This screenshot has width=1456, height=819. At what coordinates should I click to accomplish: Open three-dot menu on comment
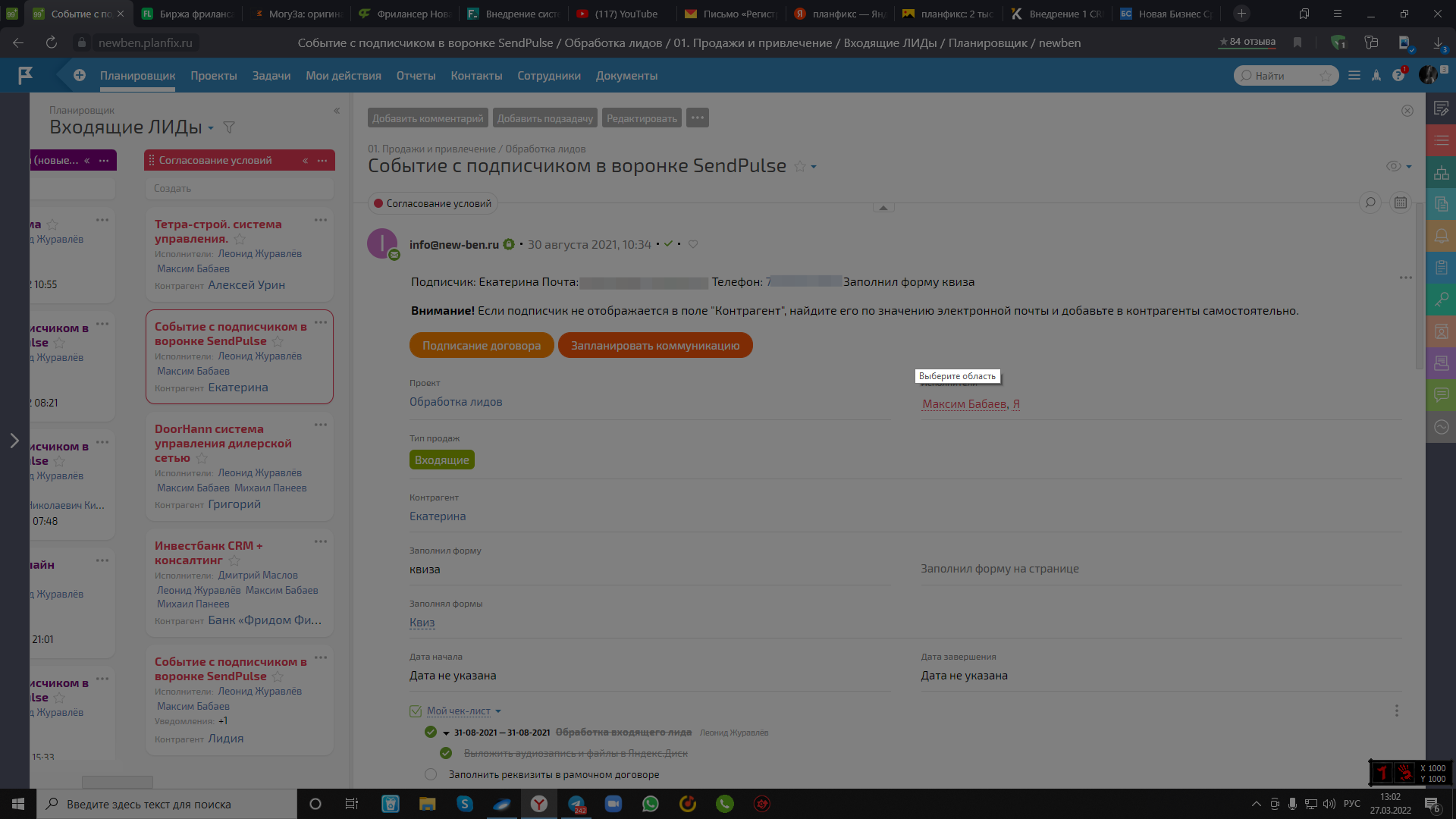pos(1405,278)
